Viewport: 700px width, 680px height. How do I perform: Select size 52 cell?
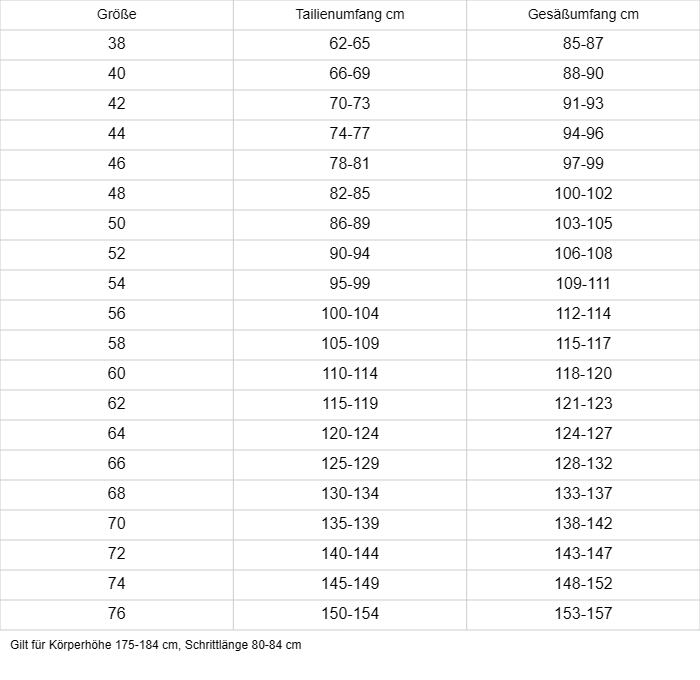tap(117, 254)
